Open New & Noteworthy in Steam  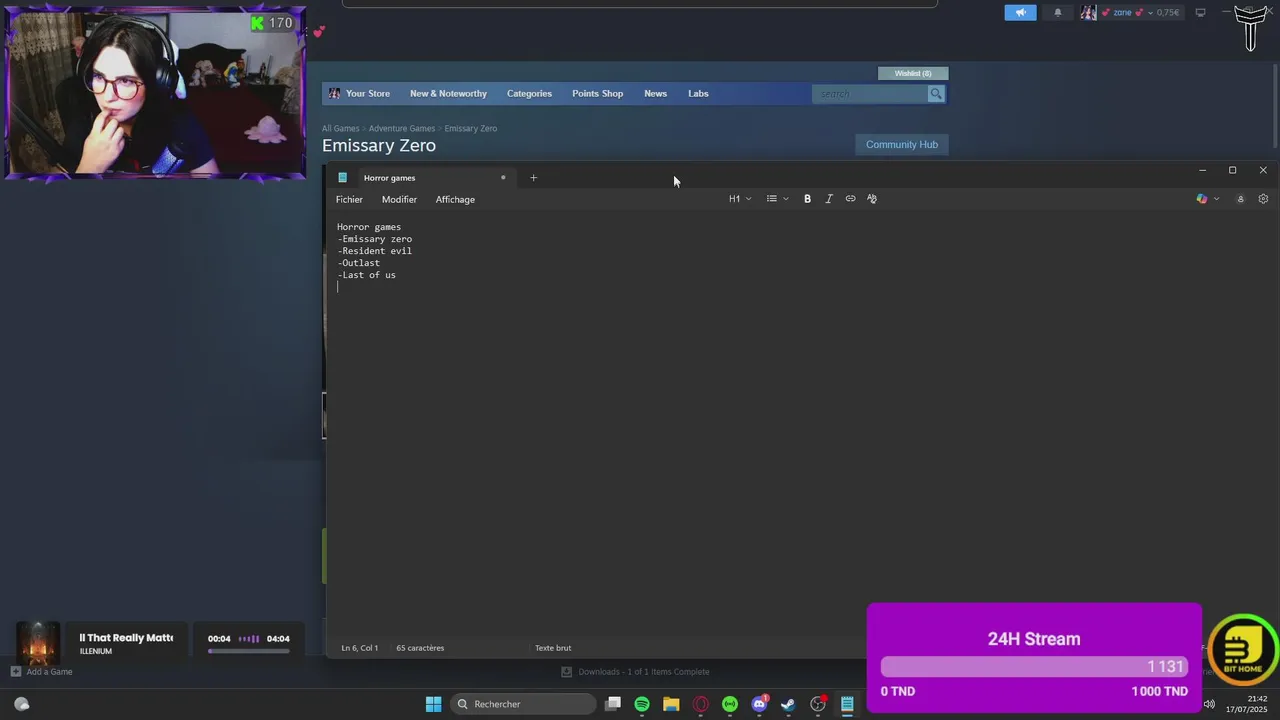coord(448,94)
